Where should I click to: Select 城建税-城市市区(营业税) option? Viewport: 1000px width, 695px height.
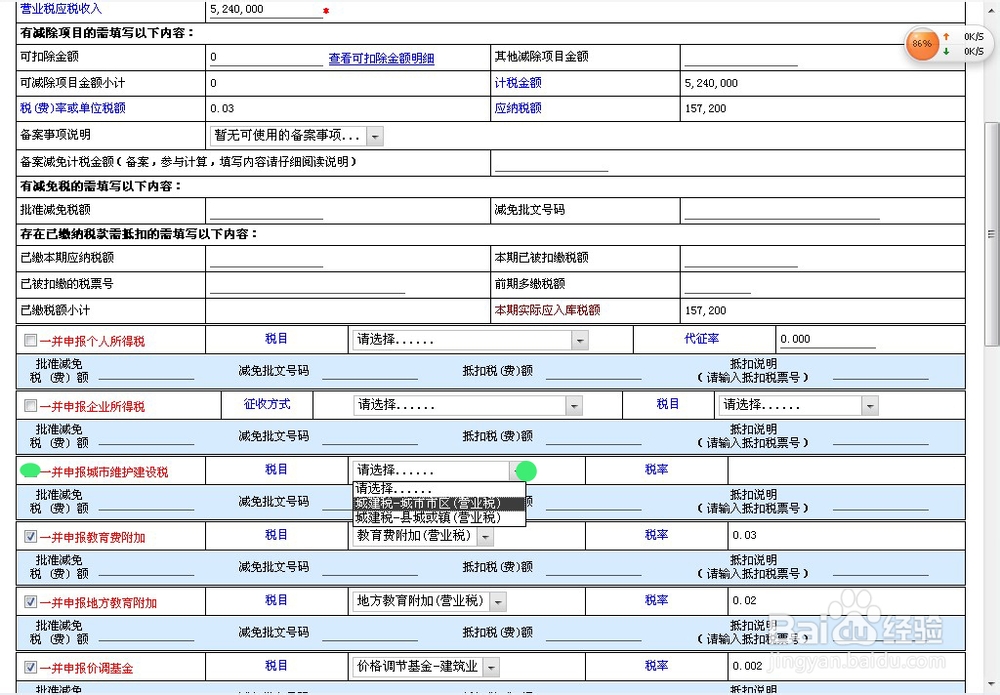pyautogui.click(x=439, y=503)
